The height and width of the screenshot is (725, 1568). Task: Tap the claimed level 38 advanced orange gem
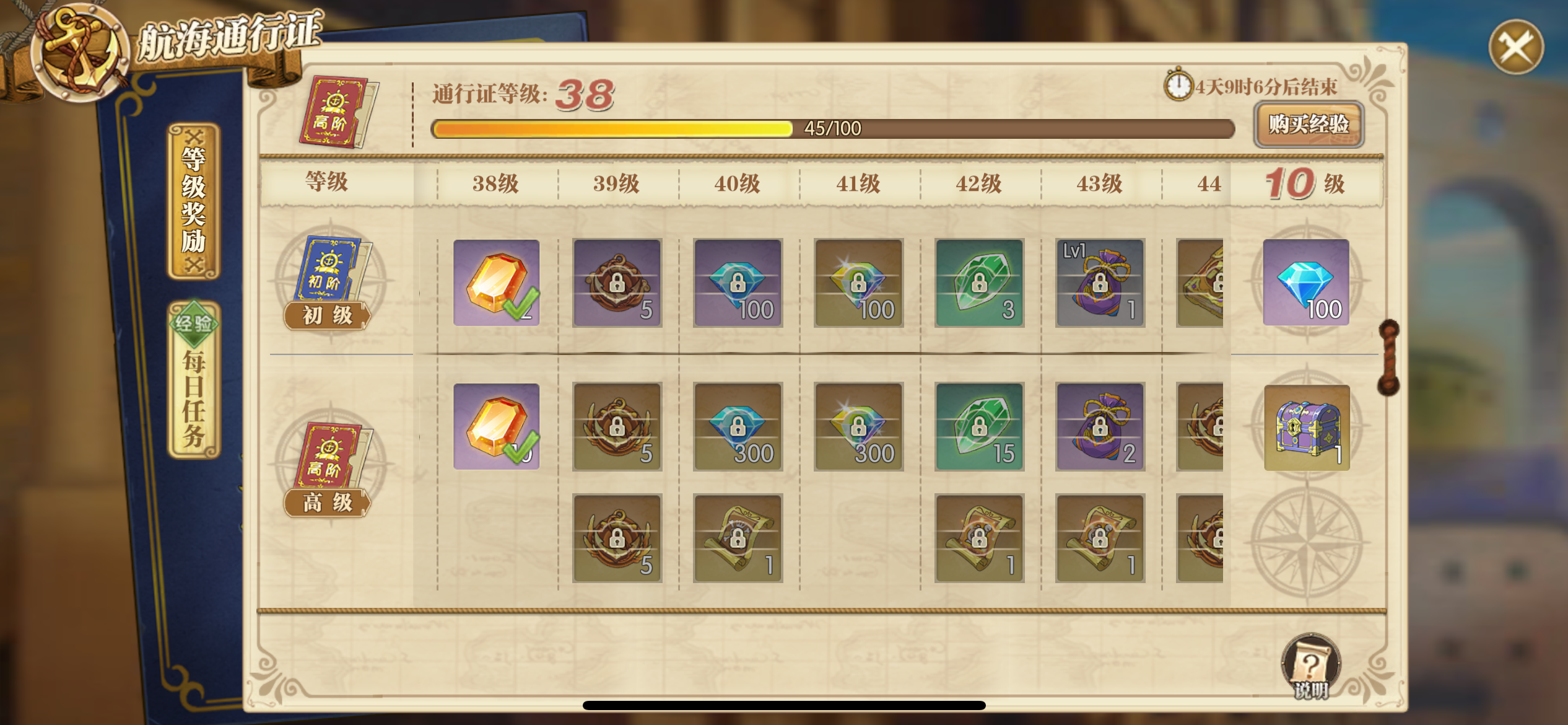tap(496, 426)
